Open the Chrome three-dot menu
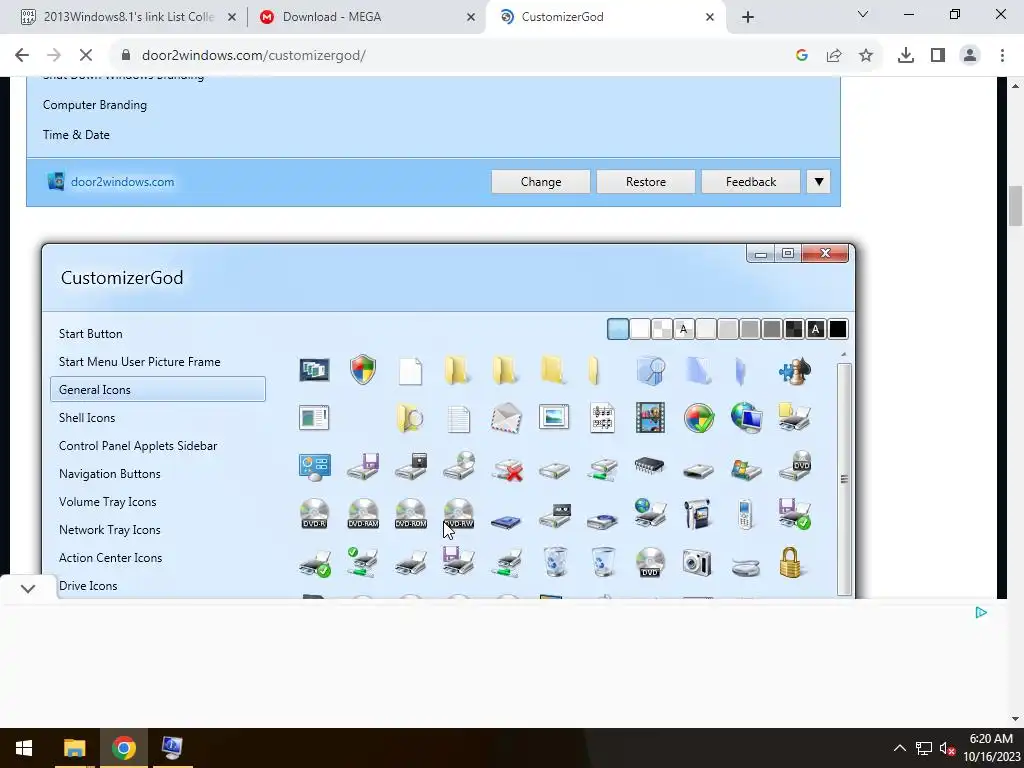1024x768 pixels. pos(1002,56)
